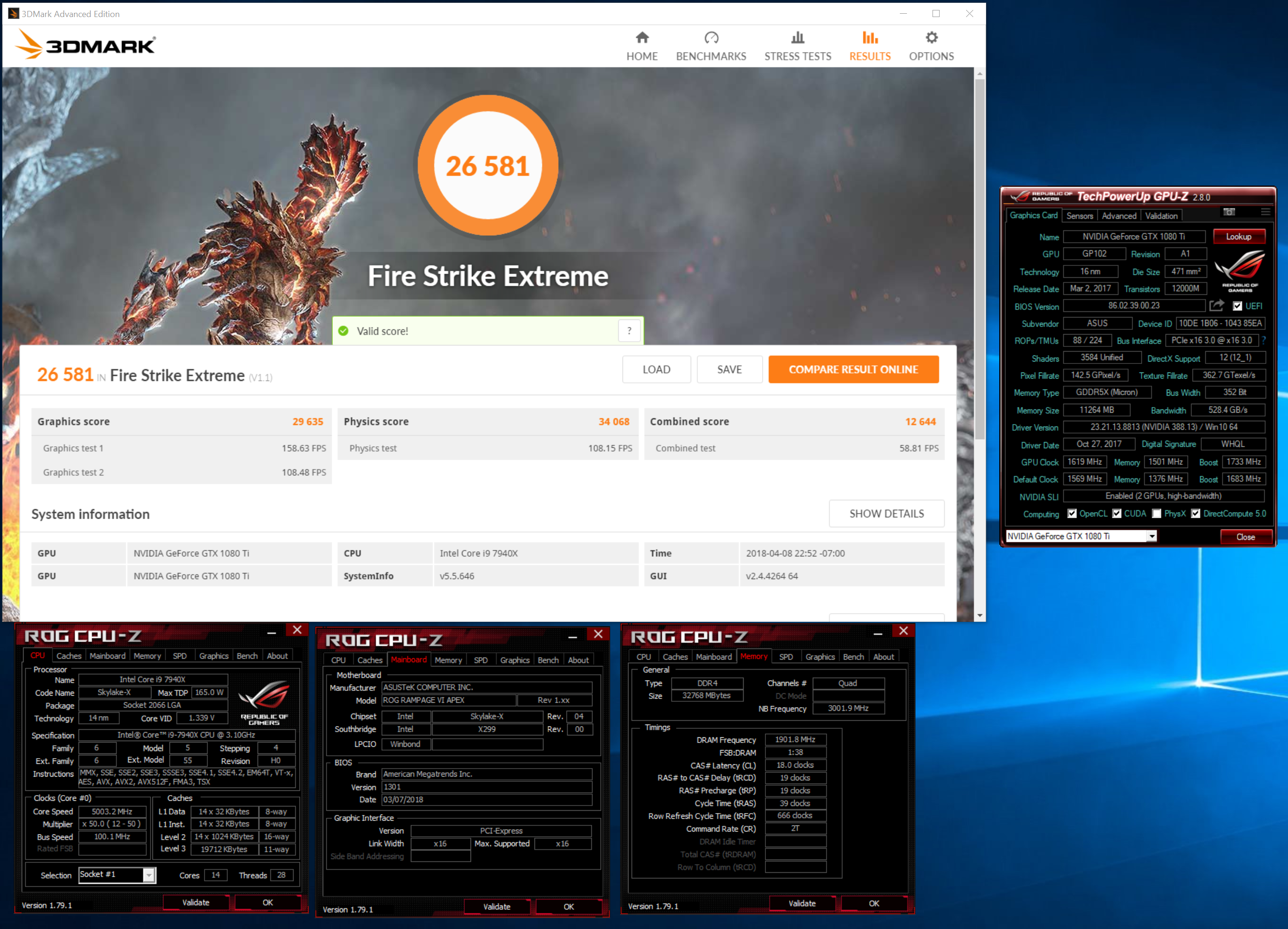Click the BIOS Version field 86.02.39.00.23
Screen dimensions: 1288x929
pos(1134,306)
